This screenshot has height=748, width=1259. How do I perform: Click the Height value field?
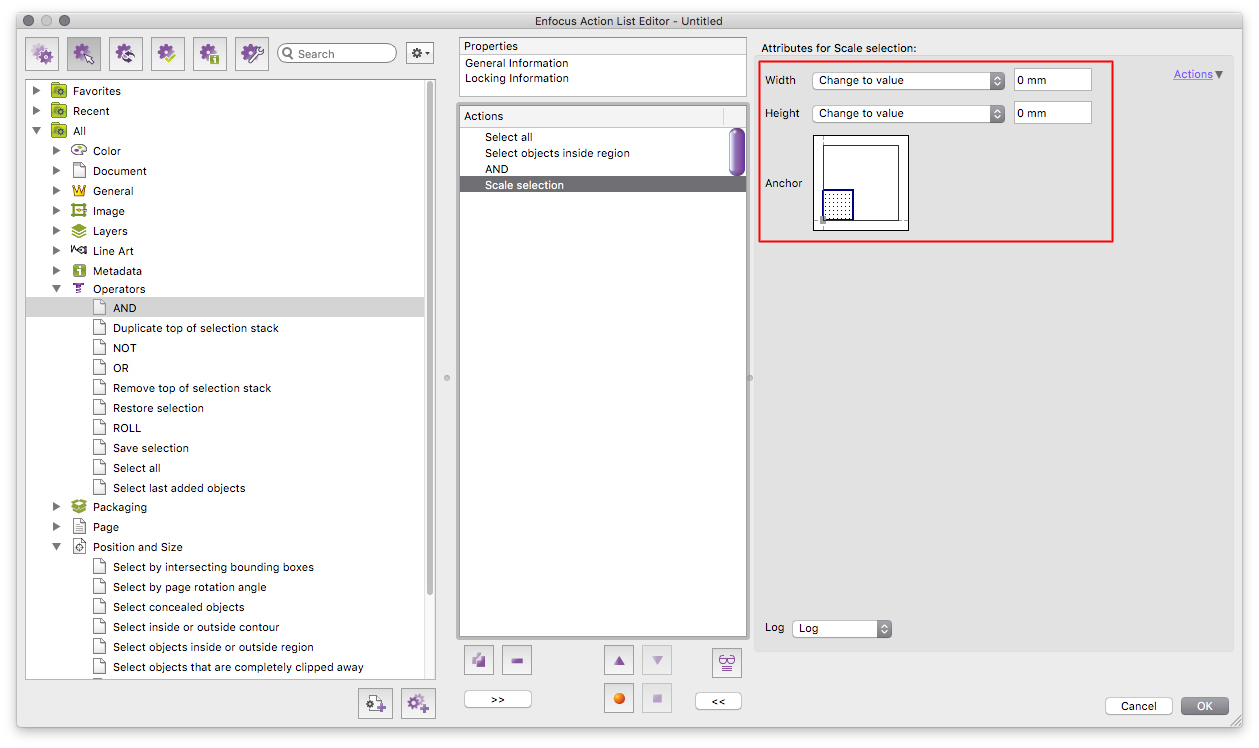1052,113
